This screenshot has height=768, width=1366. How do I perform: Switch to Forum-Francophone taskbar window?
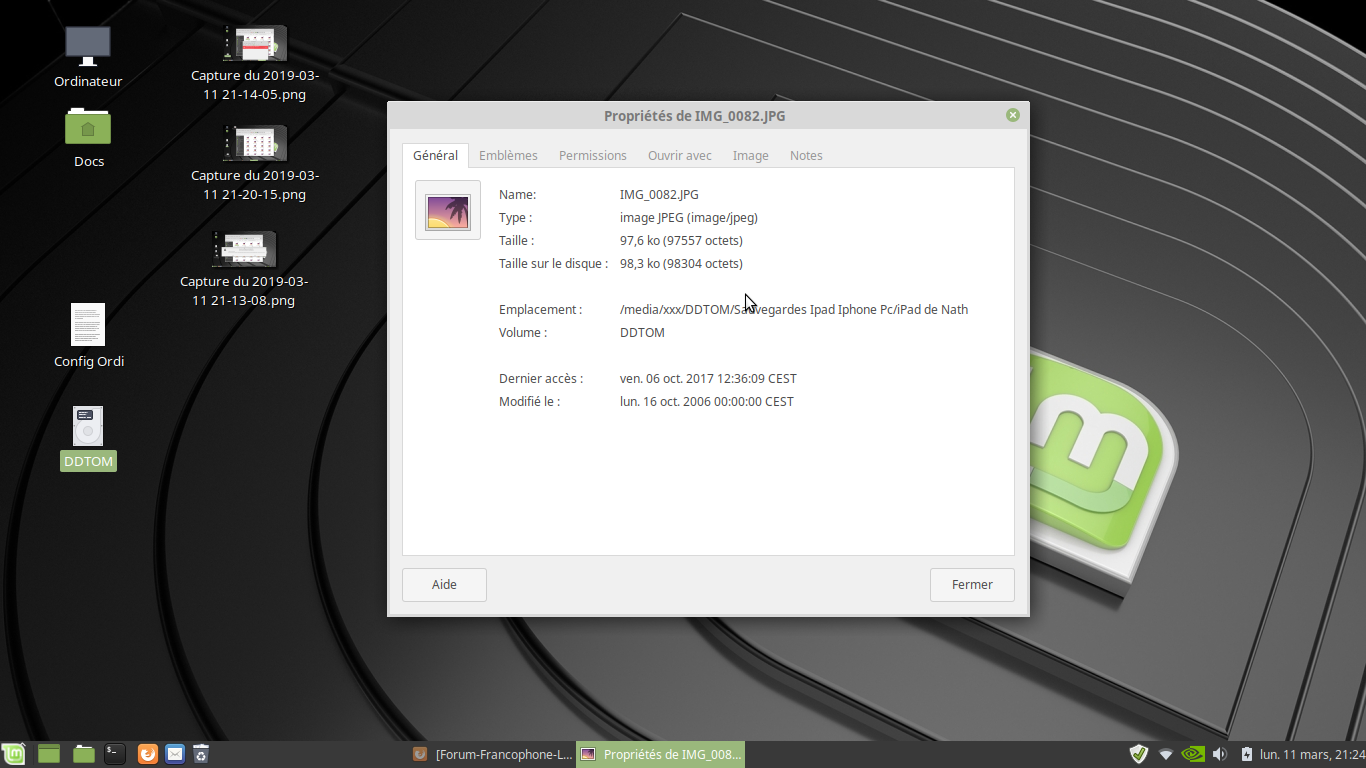coord(493,754)
